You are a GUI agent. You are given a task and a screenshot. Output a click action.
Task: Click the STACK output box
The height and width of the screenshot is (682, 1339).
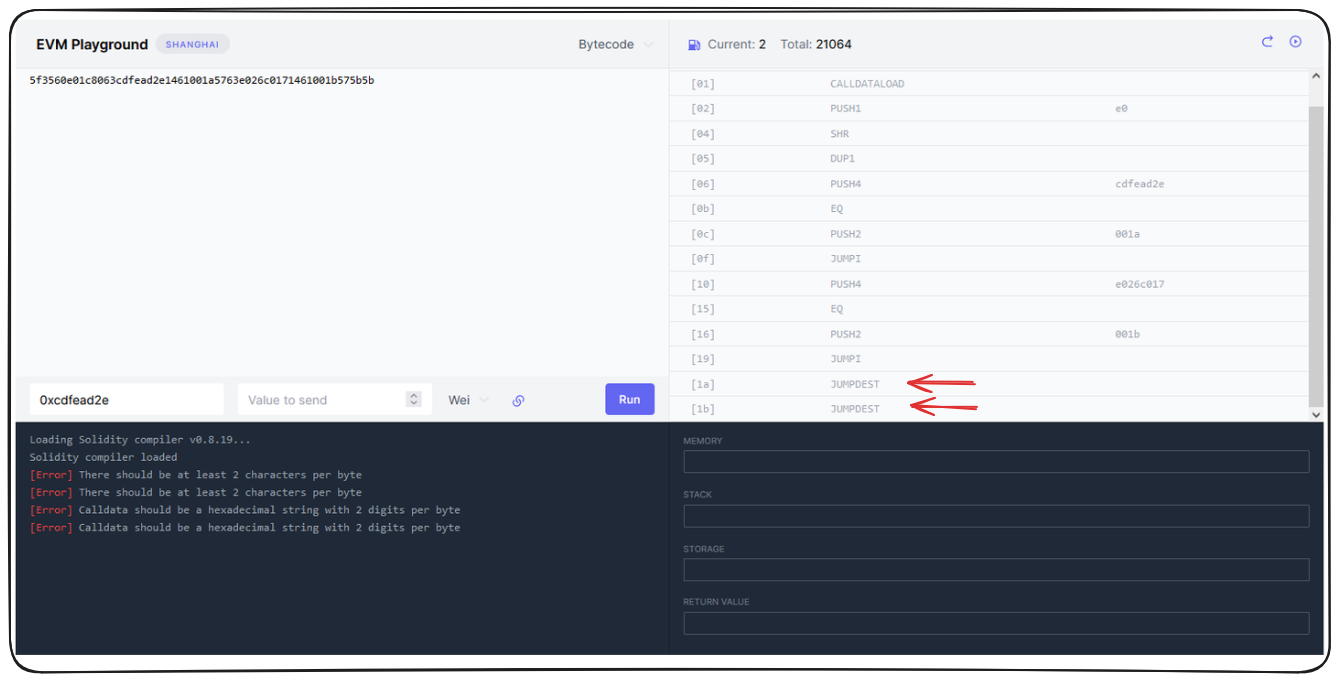point(995,516)
